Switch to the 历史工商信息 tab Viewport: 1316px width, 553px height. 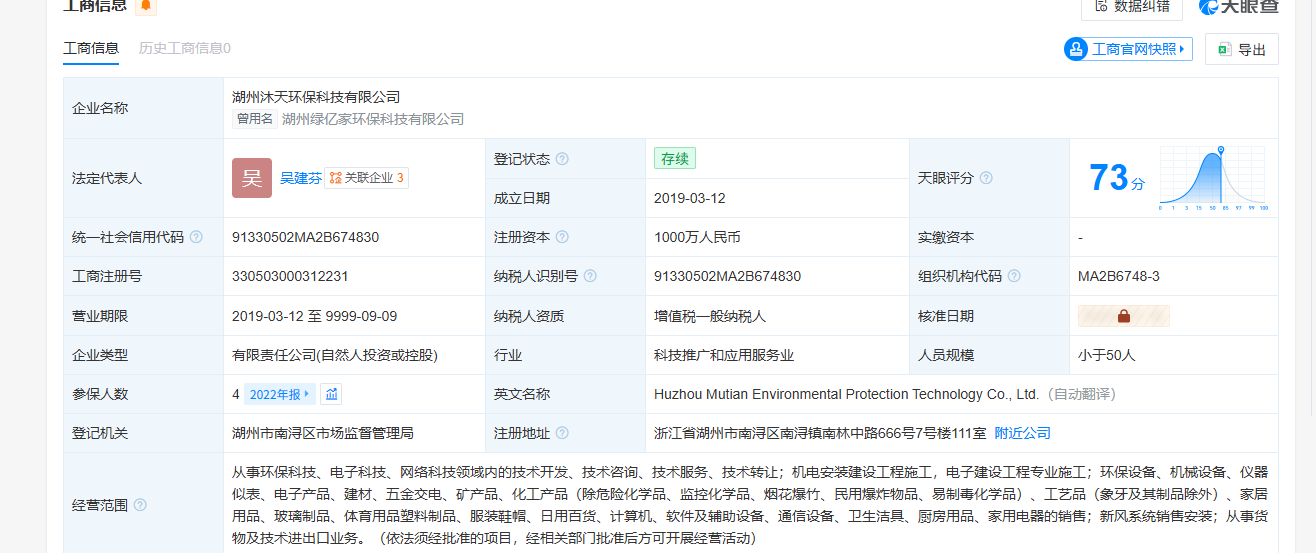click(184, 48)
